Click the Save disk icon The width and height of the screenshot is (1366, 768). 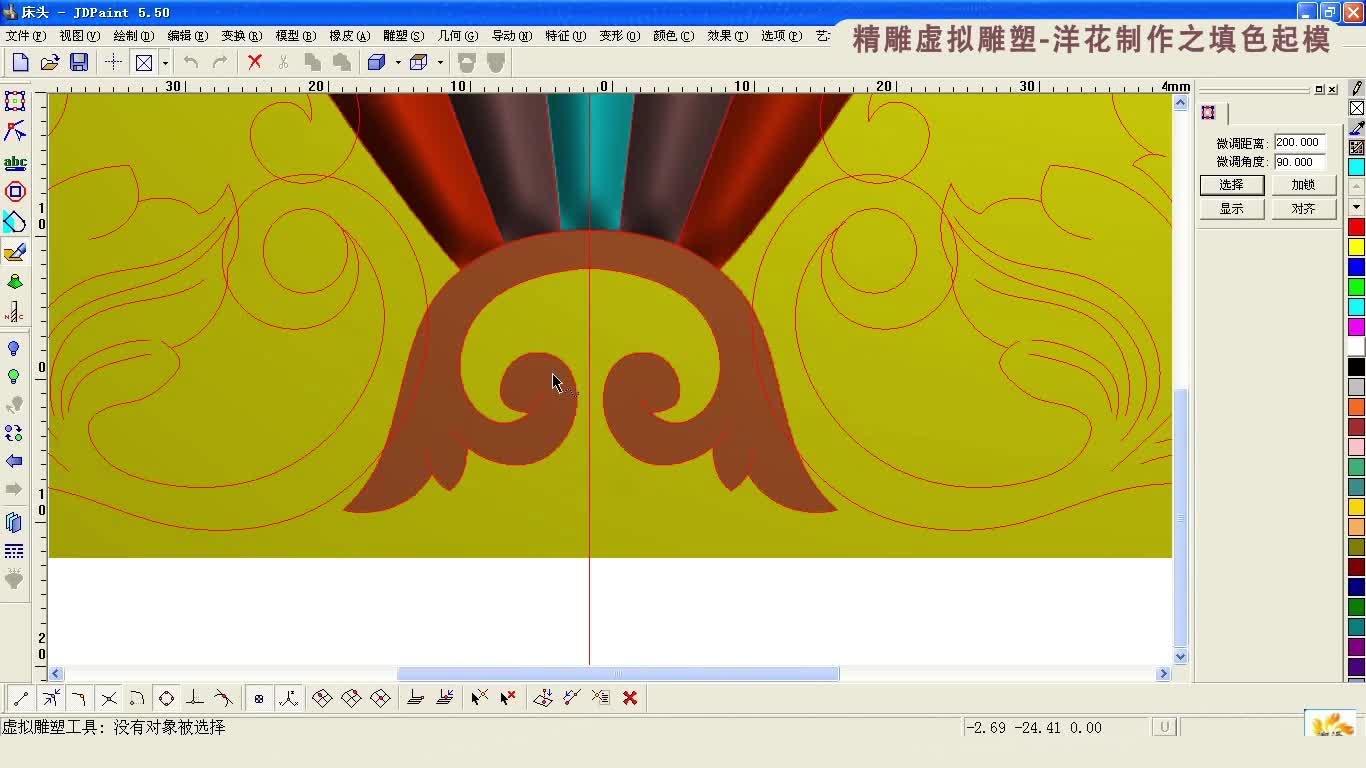(x=79, y=62)
